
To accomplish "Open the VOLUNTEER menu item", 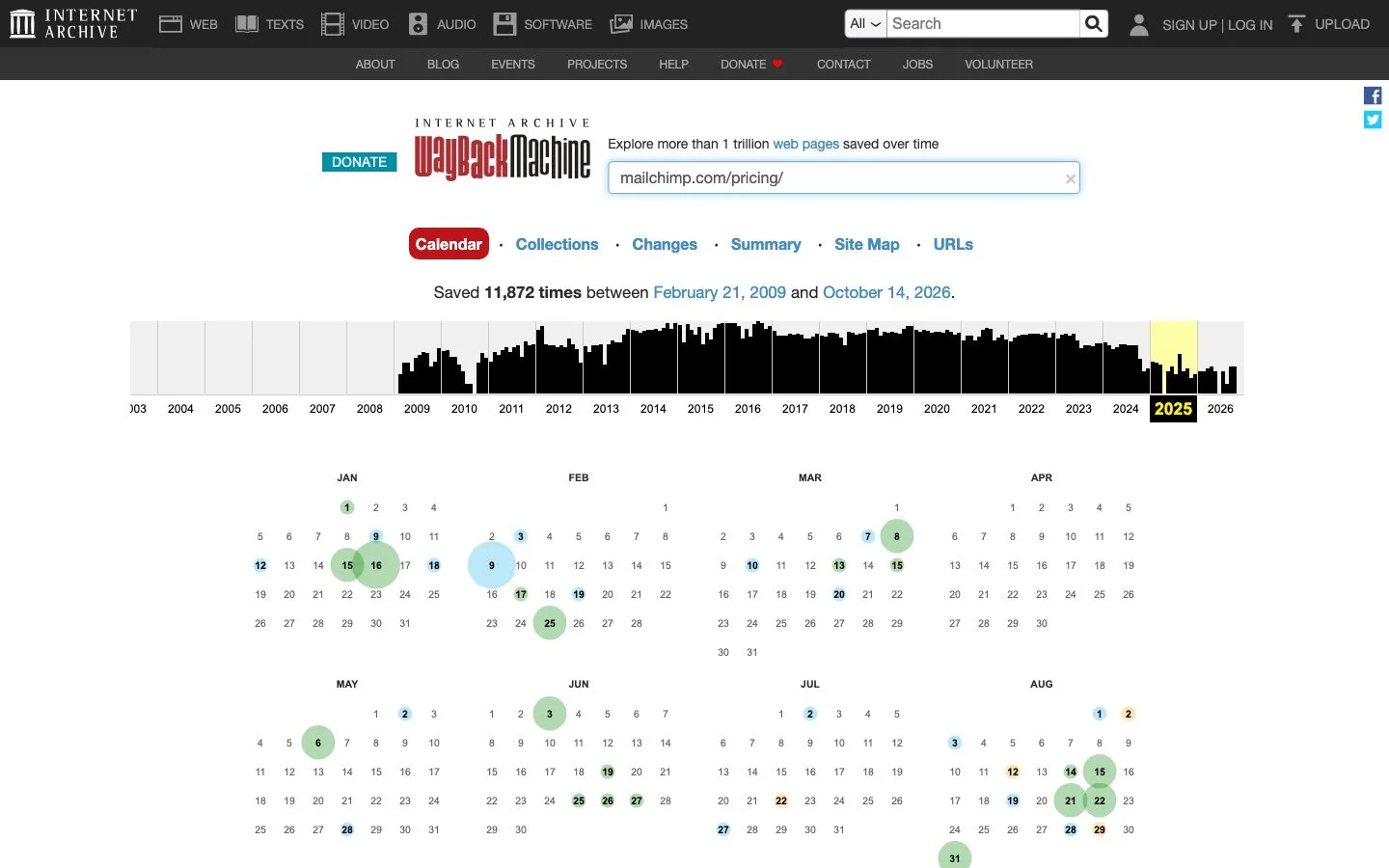I will (998, 64).
